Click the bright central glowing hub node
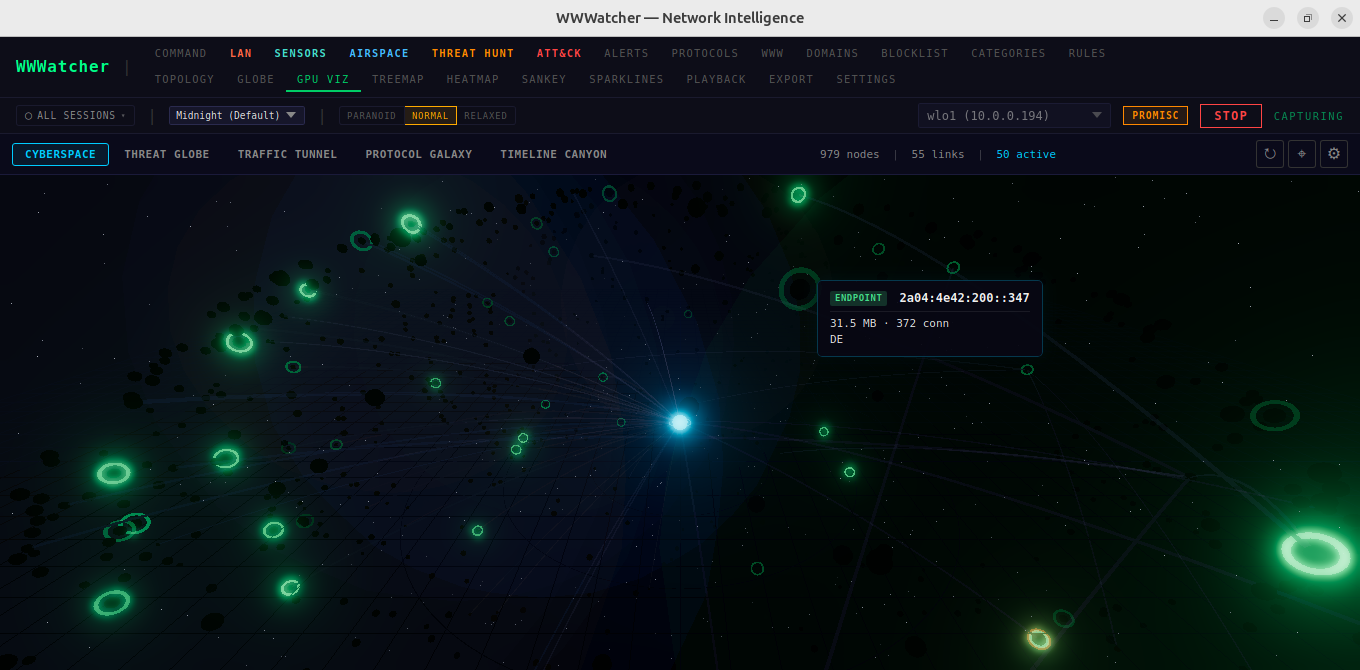Viewport: 1360px width, 670px height. click(x=680, y=422)
